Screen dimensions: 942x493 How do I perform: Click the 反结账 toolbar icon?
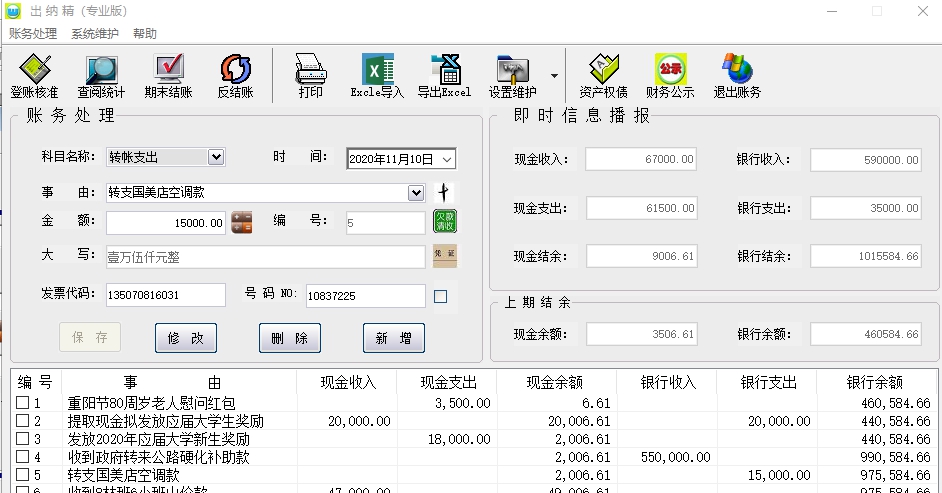click(236, 76)
